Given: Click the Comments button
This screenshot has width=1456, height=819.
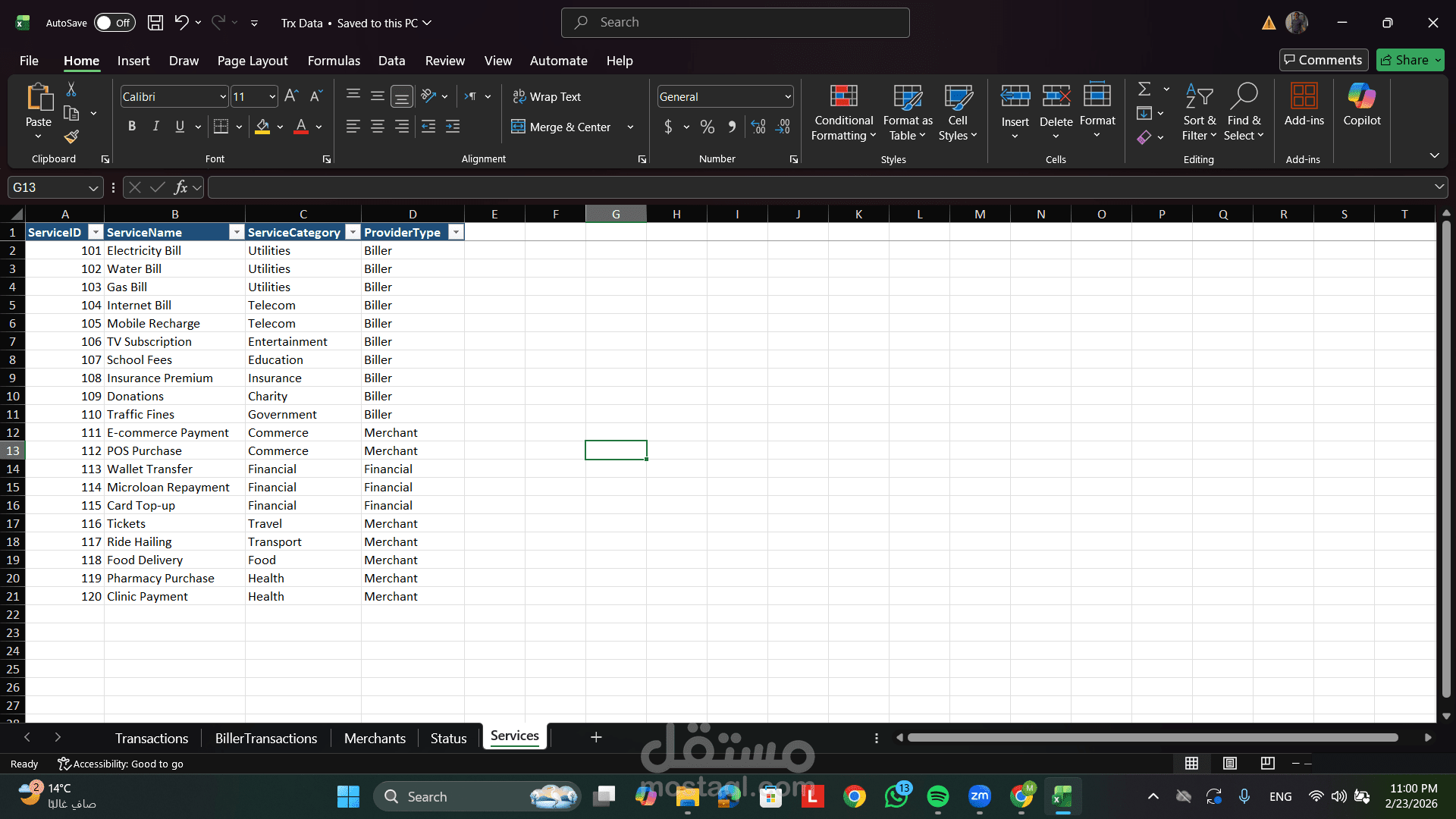Looking at the screenshot, I should [1323, 60].
